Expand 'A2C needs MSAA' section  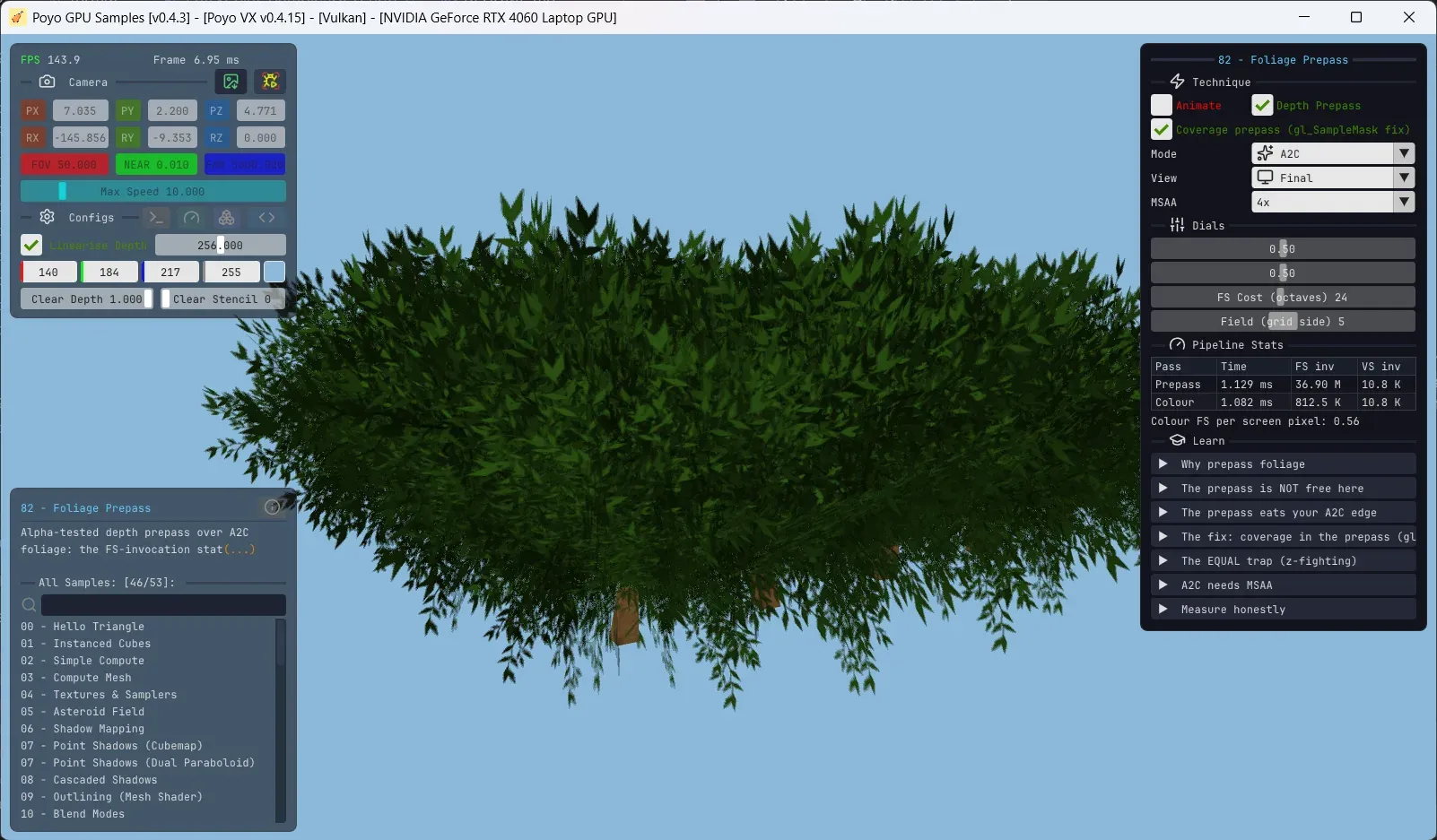[1284, 585]
